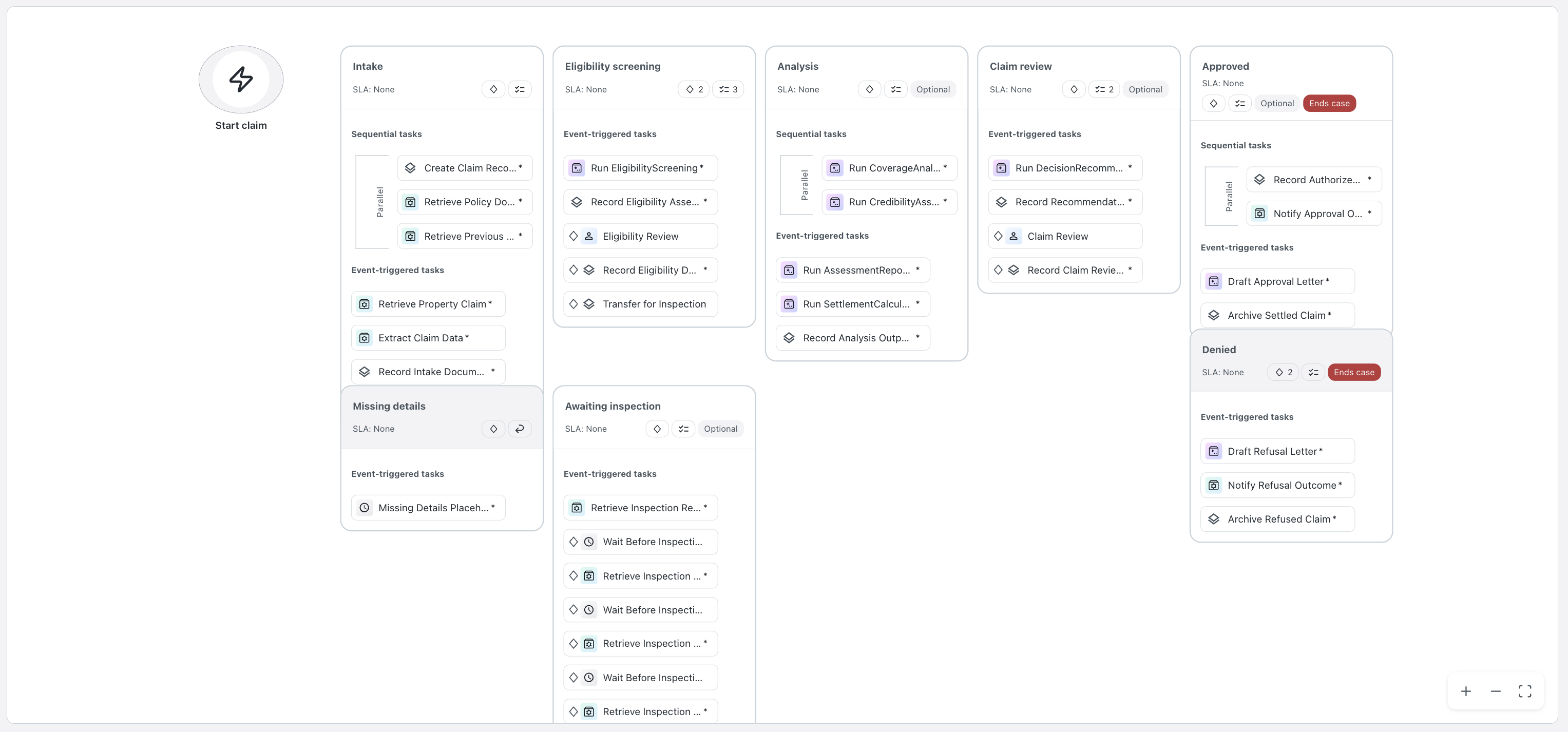The height and width of the screenshot is (732, 1568).
Task: Select the Draft Approval Letter task
Action: [1277, 281]
